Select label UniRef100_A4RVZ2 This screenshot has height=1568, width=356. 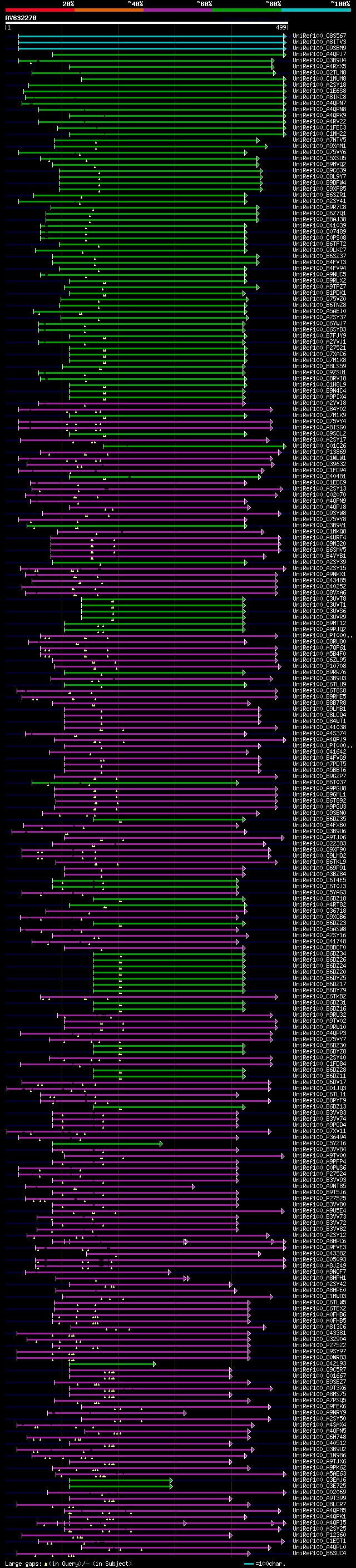coord(319,122)
